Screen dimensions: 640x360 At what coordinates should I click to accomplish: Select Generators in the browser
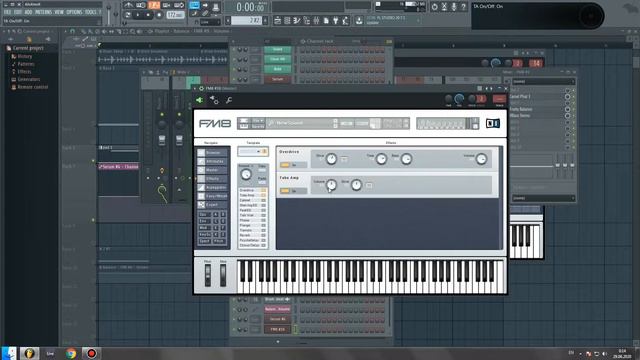click(29, 79)
